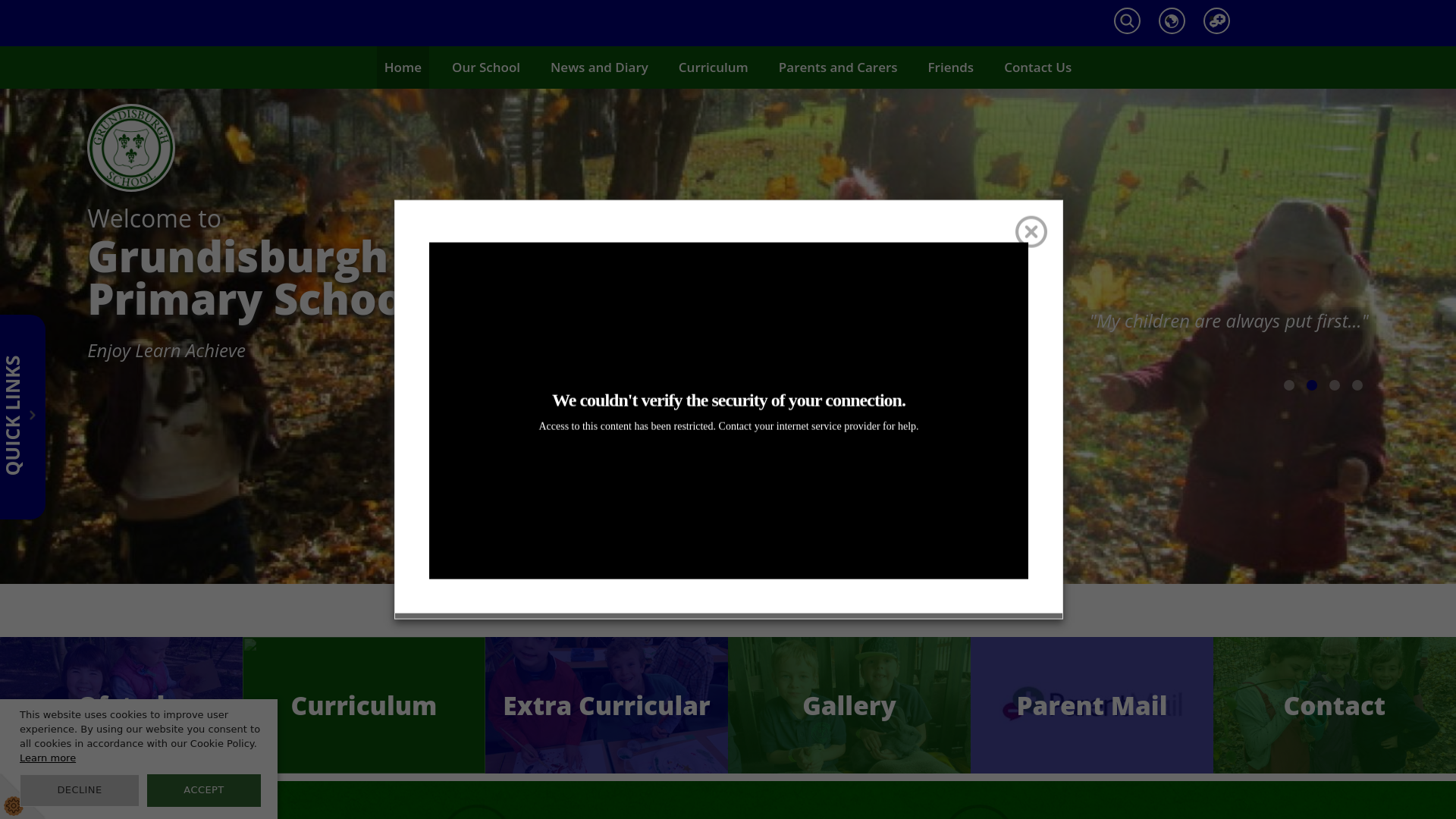Open the Contact Us menu item

tap(1037, 67)
